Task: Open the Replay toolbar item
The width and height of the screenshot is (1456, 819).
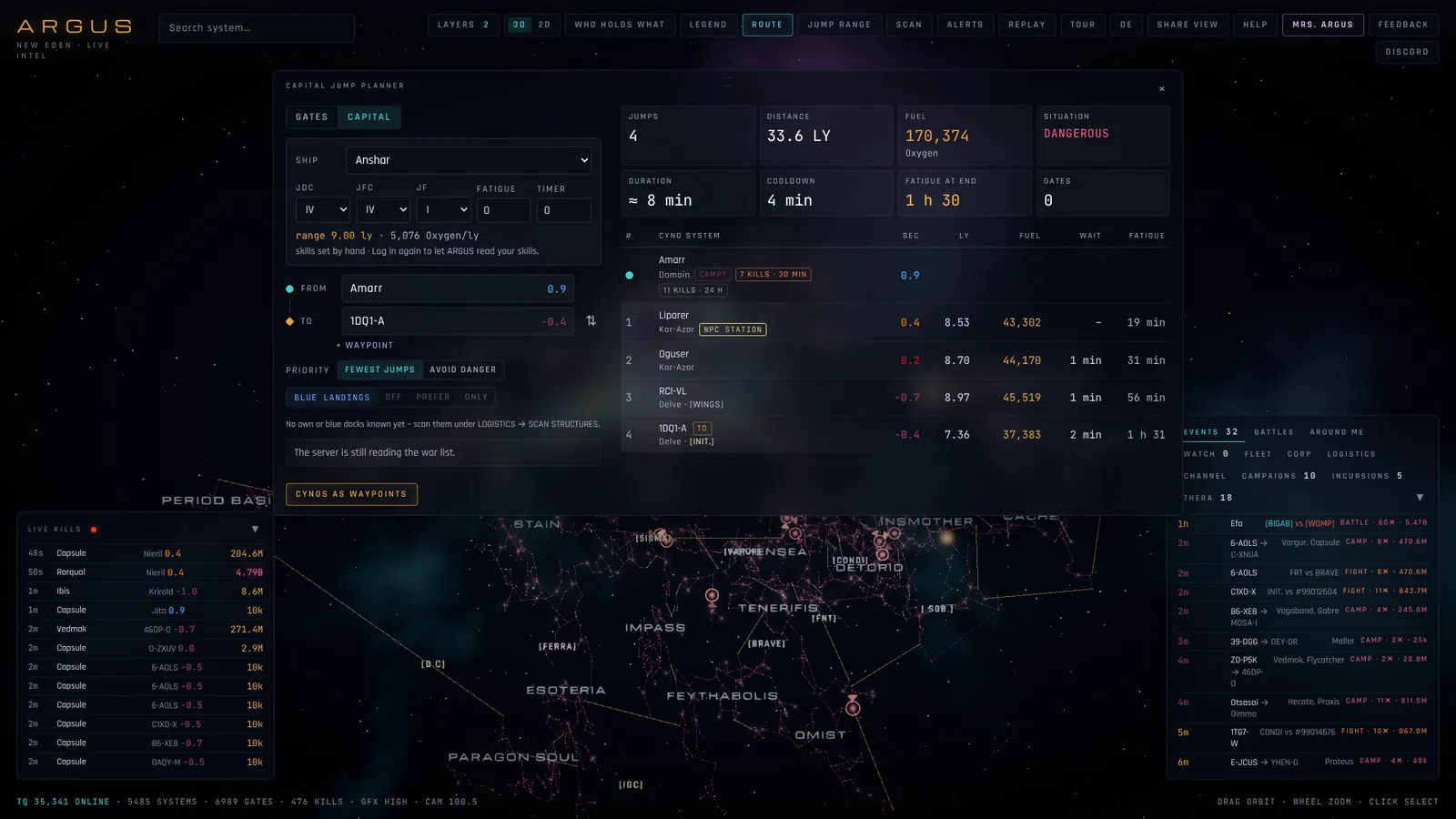Action: point(1026,25)
